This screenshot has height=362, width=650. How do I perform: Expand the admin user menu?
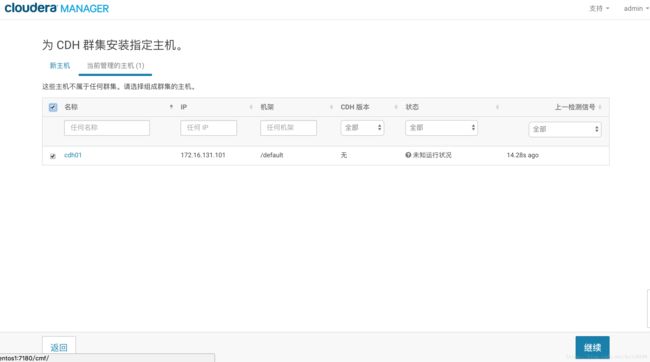(636, 8)
